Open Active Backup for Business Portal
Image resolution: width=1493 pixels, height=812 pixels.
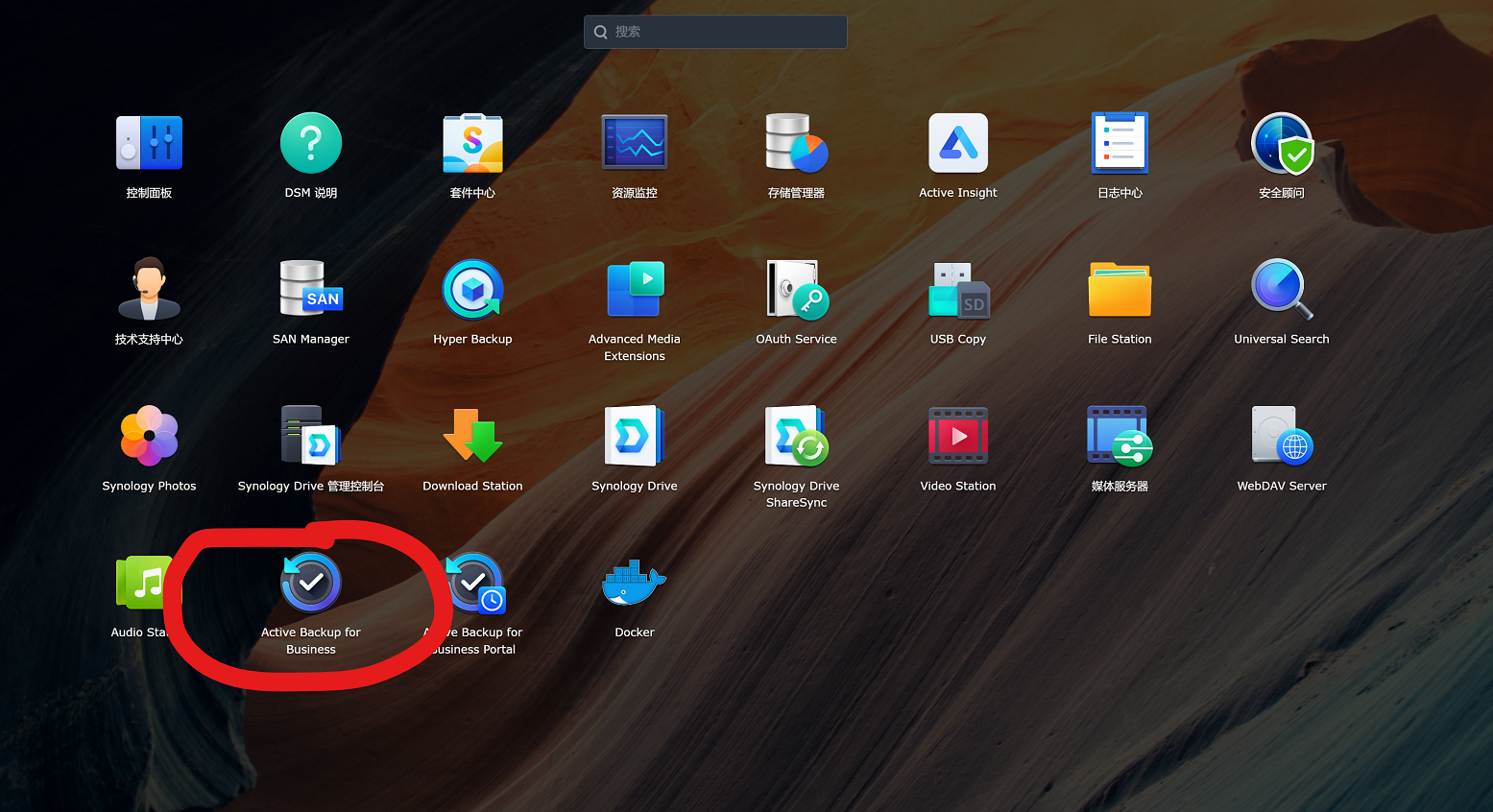pos(475,583)
